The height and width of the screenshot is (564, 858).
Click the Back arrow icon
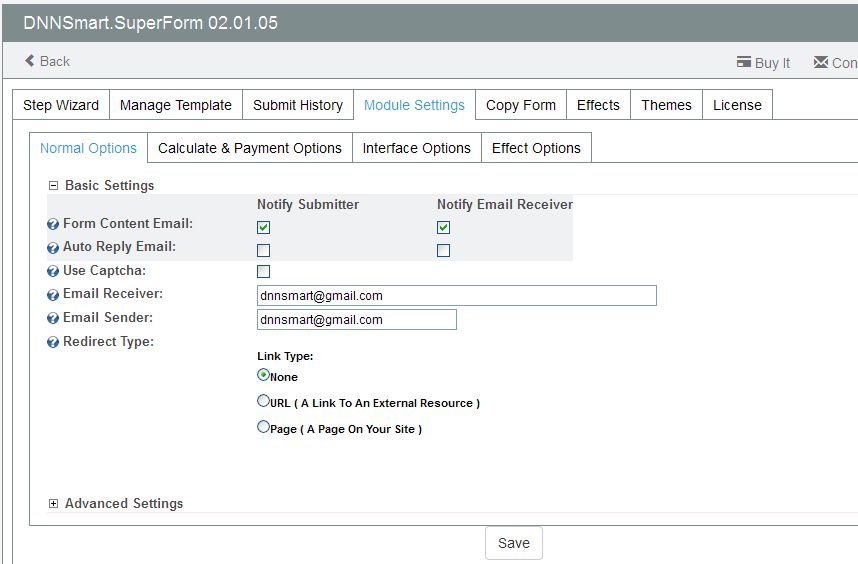click(x=30, y=61)
